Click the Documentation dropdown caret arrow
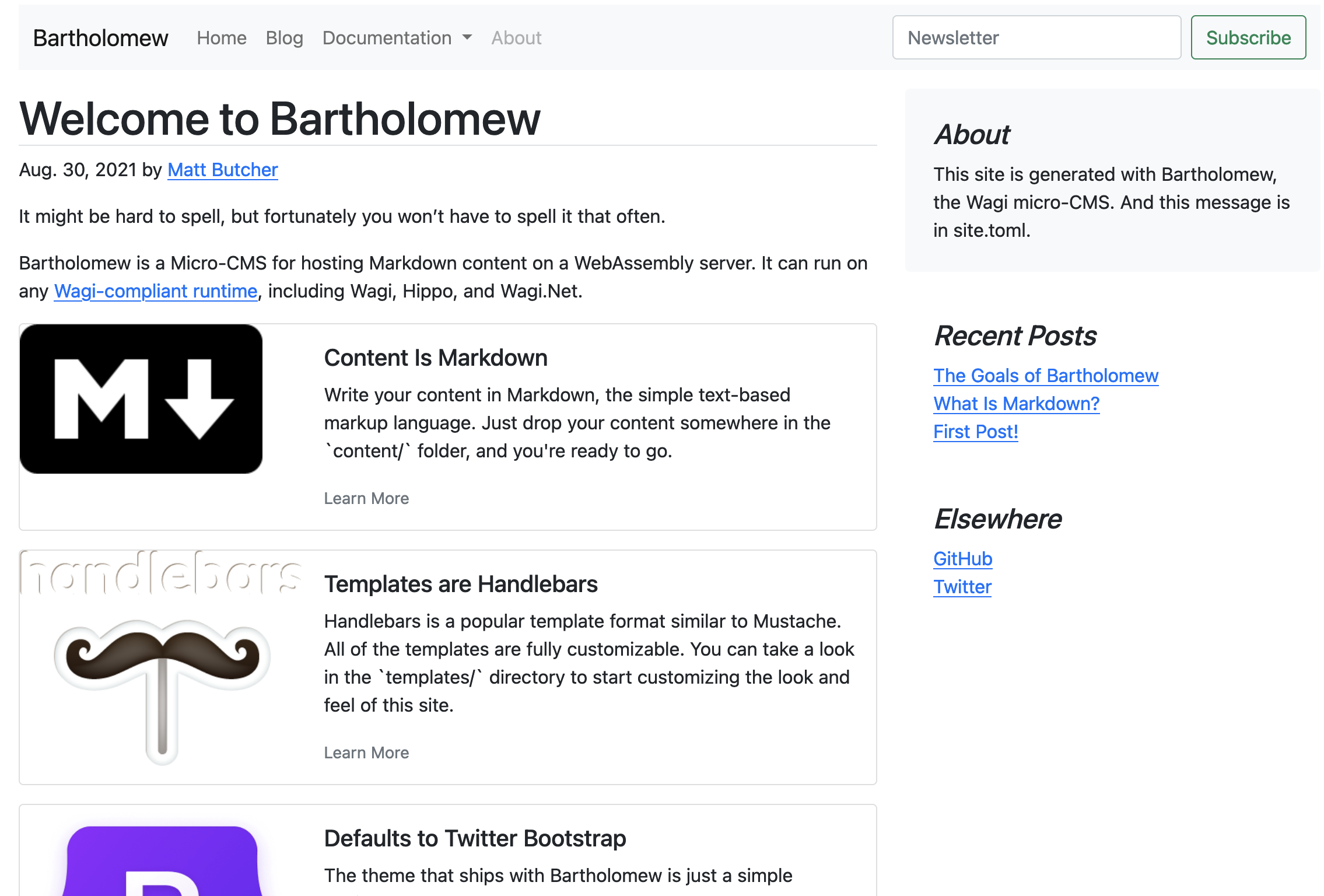1324x896 pixels. (x=467, y=38)
